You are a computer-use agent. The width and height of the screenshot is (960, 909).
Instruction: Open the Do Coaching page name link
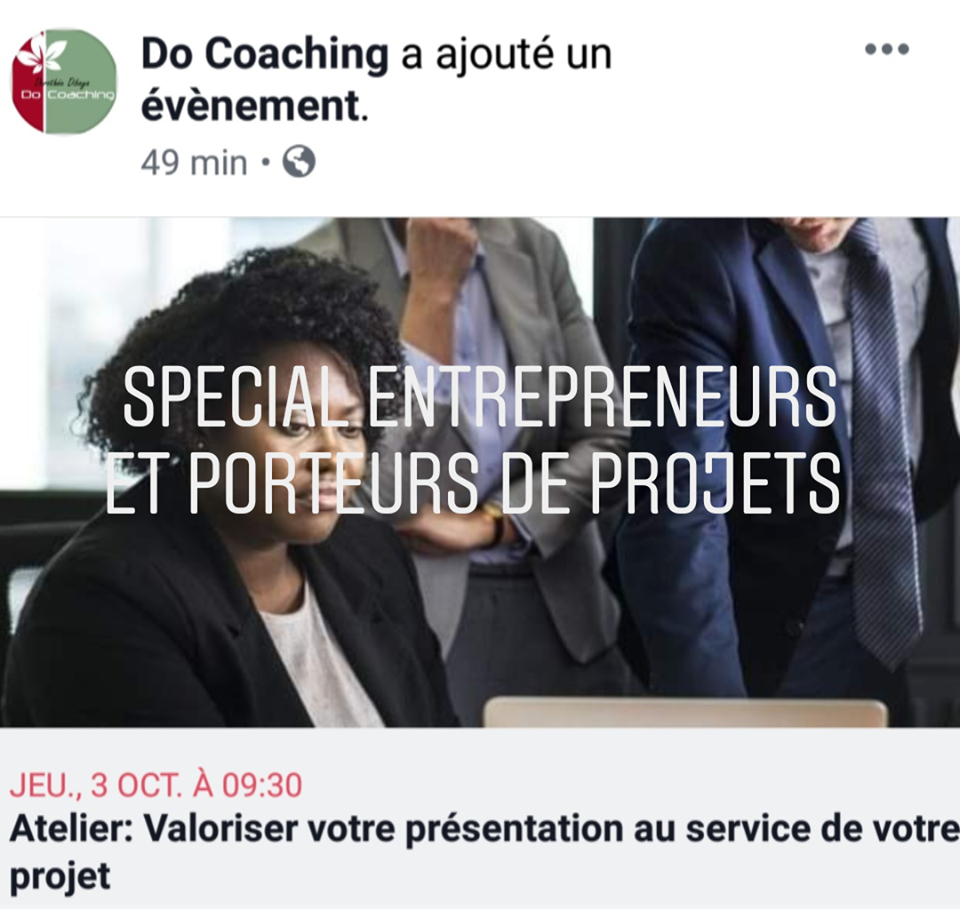point(265,54)
